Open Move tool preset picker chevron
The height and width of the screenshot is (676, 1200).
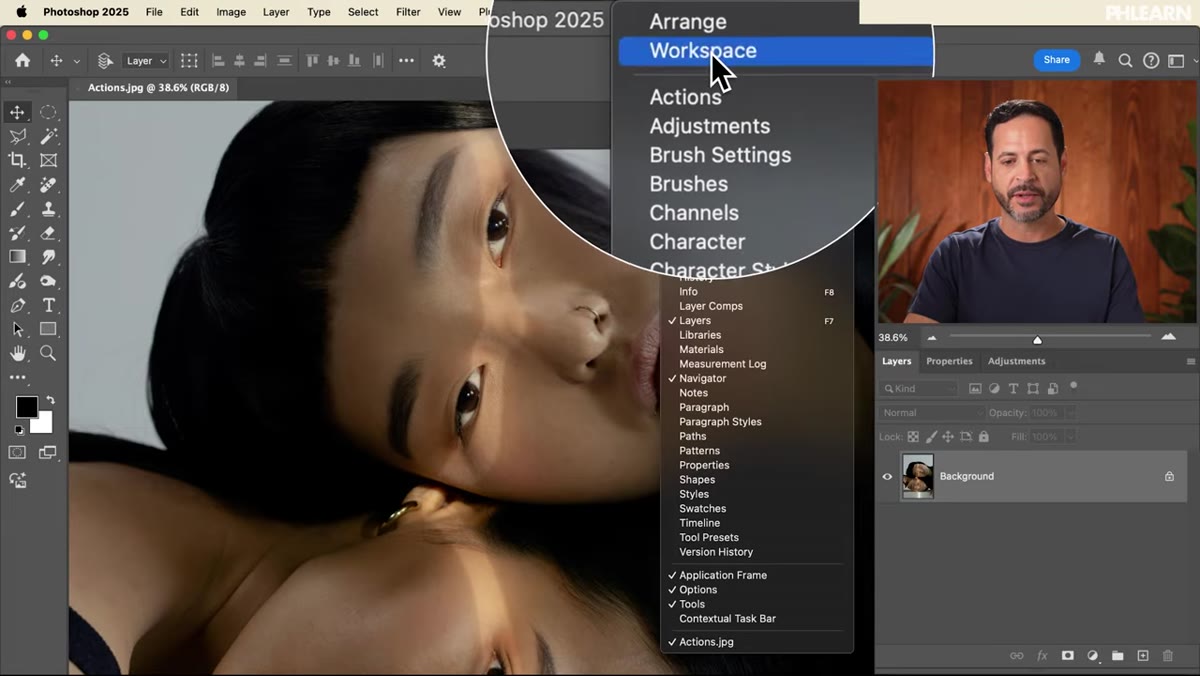(x=77, y=61)
